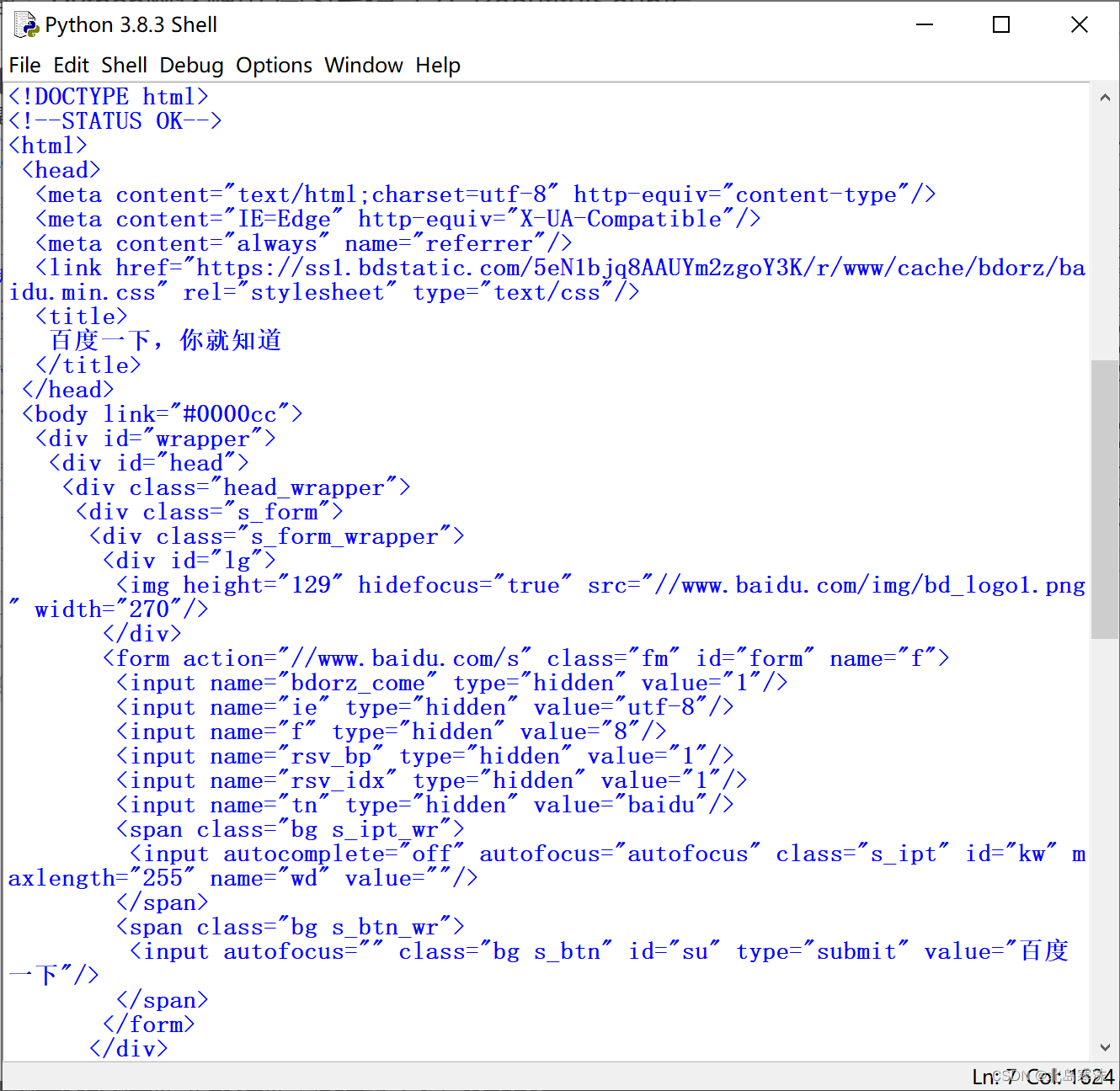
Task: Select the title text 百度一下，你就知道
Action: [165, 340]
